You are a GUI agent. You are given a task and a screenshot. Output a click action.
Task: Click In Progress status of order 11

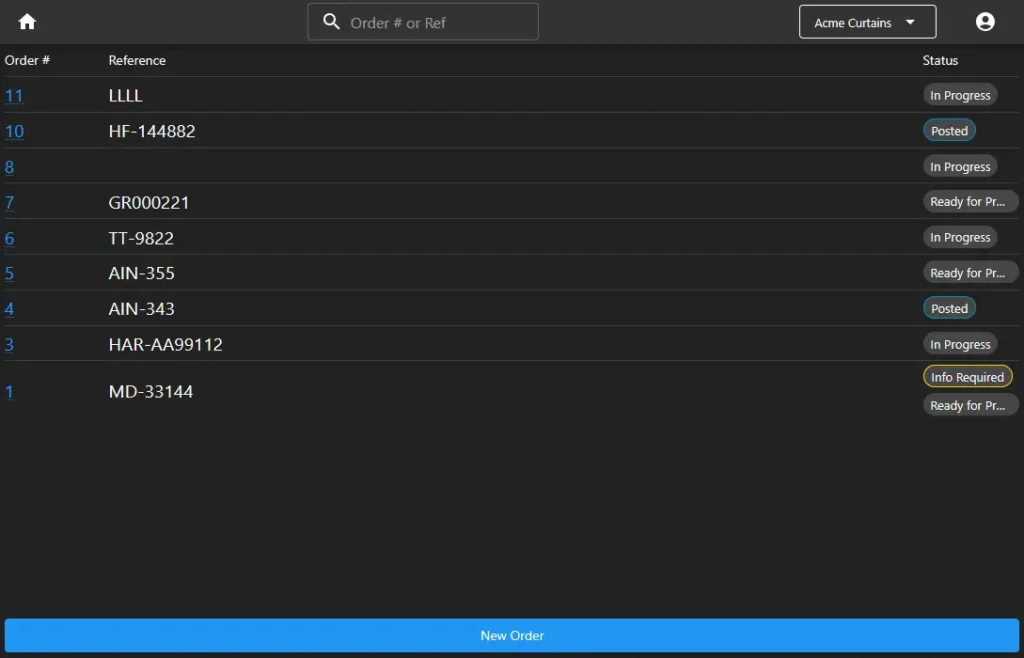click(960, 95)
